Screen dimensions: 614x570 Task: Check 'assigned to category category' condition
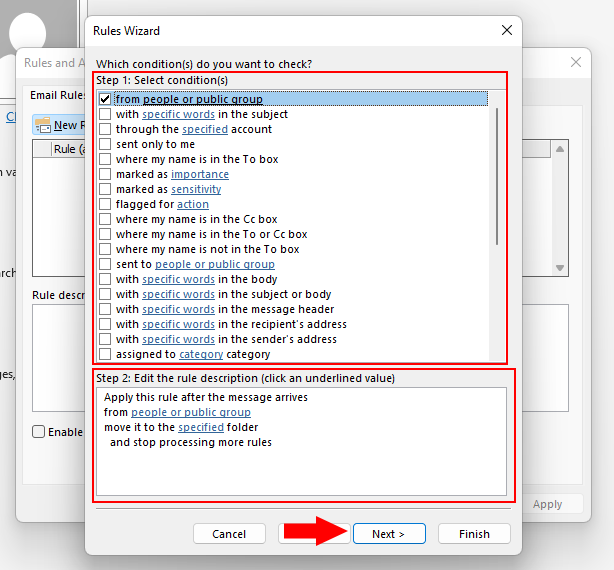[x=105, y=354]
